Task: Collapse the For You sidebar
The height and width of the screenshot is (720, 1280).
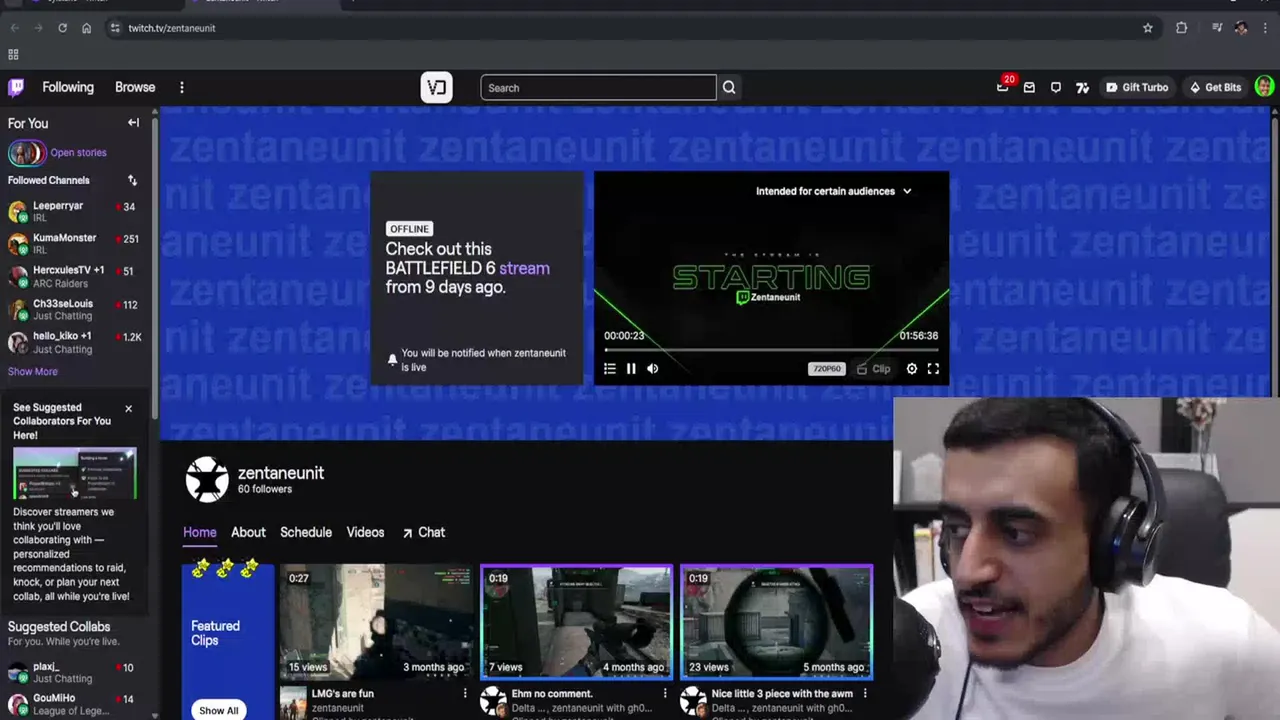Action: [x=133, y=123]
